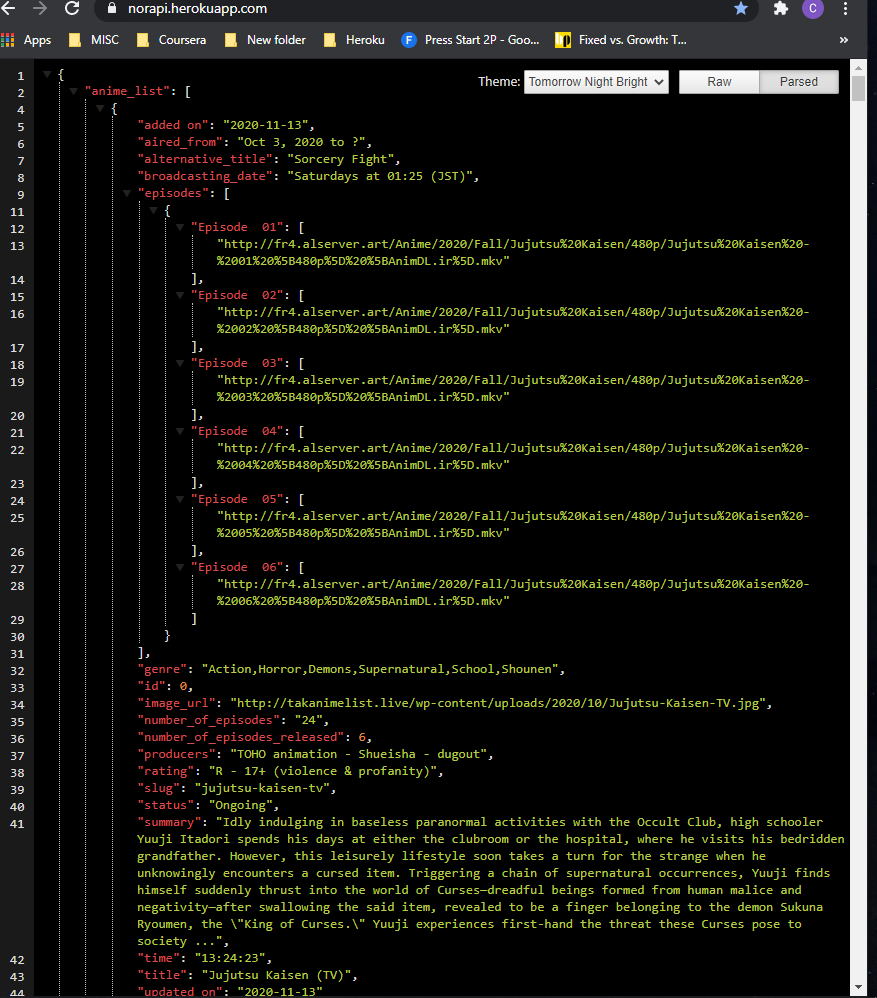Open the Heroku bookmarks folder

pos(354,40)
